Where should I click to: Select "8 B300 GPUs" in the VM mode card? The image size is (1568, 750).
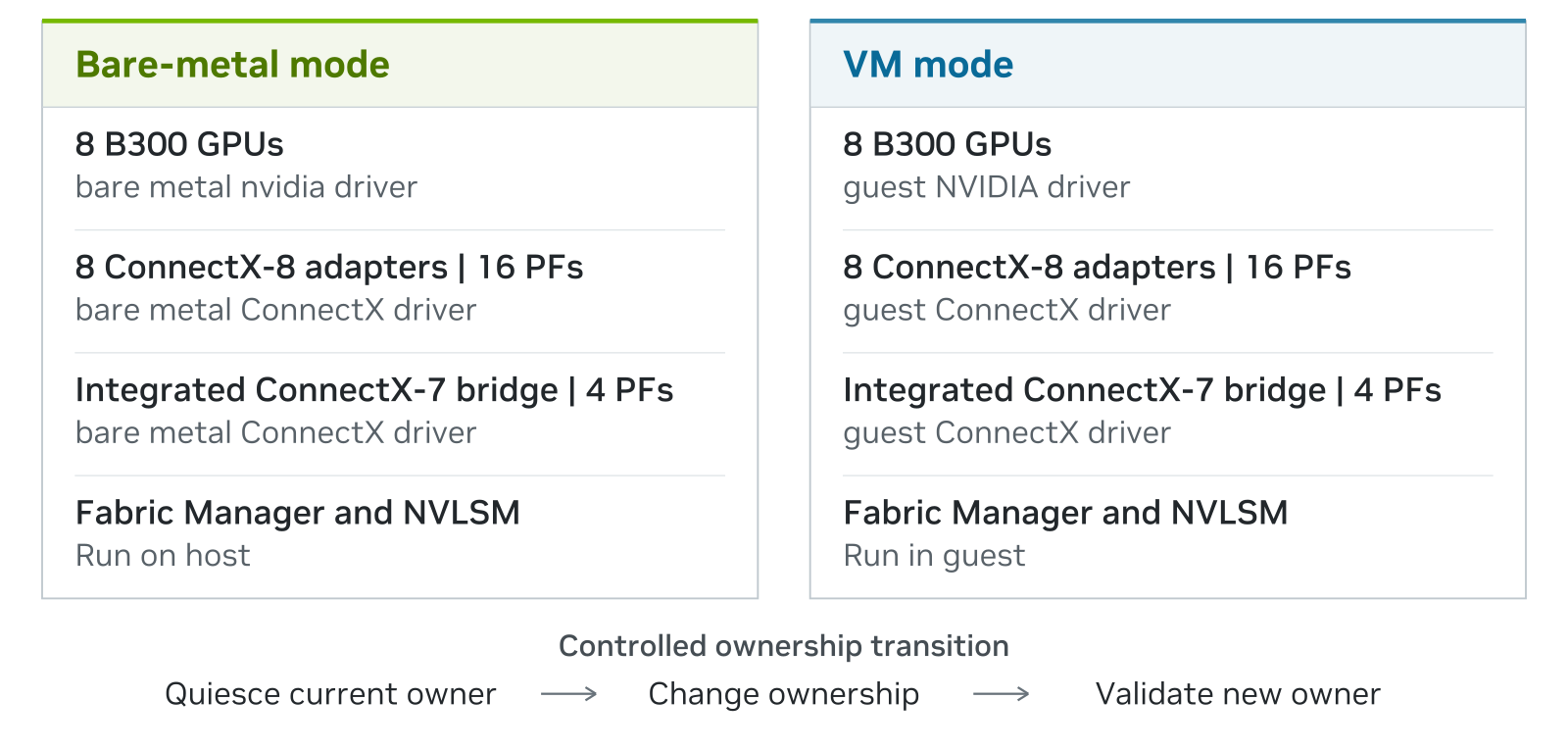(947, 144)
